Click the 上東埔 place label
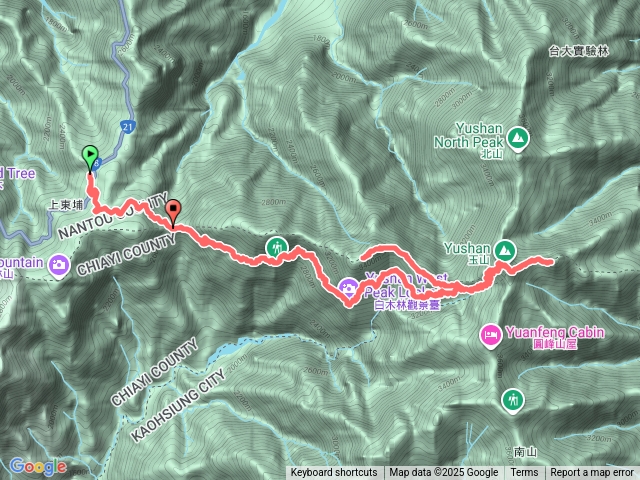The image size is (640, 480). tap(66, 205)
